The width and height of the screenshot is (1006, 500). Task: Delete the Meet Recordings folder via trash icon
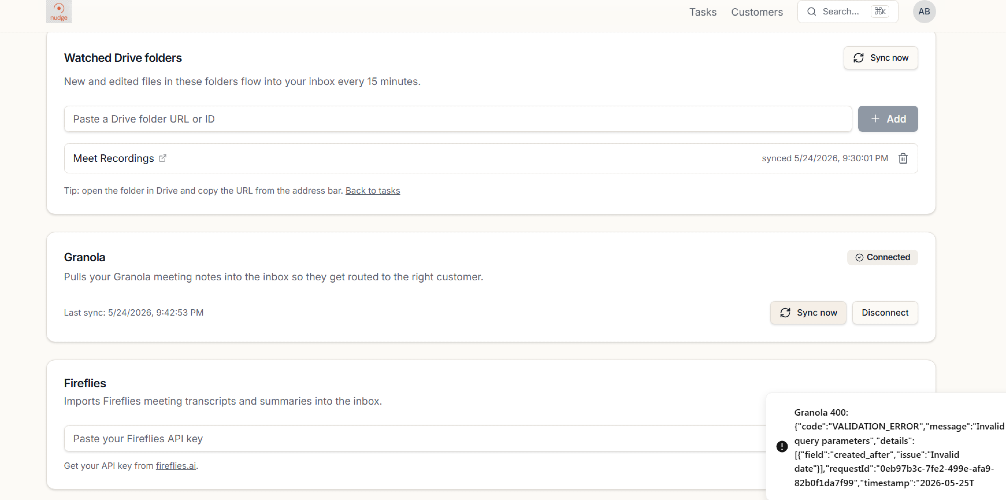click(x=903, y=159)
